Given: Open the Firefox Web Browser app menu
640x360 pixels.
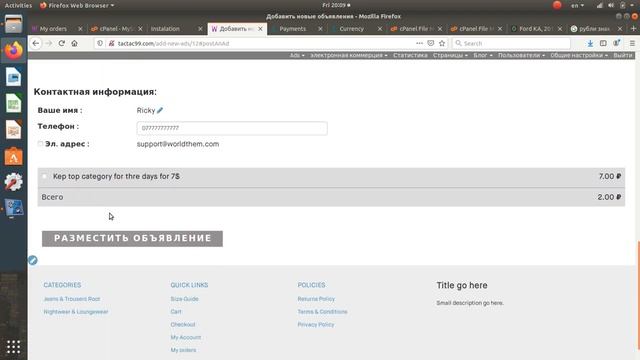Looking at the screenshot, I should [x=77, y=5].
